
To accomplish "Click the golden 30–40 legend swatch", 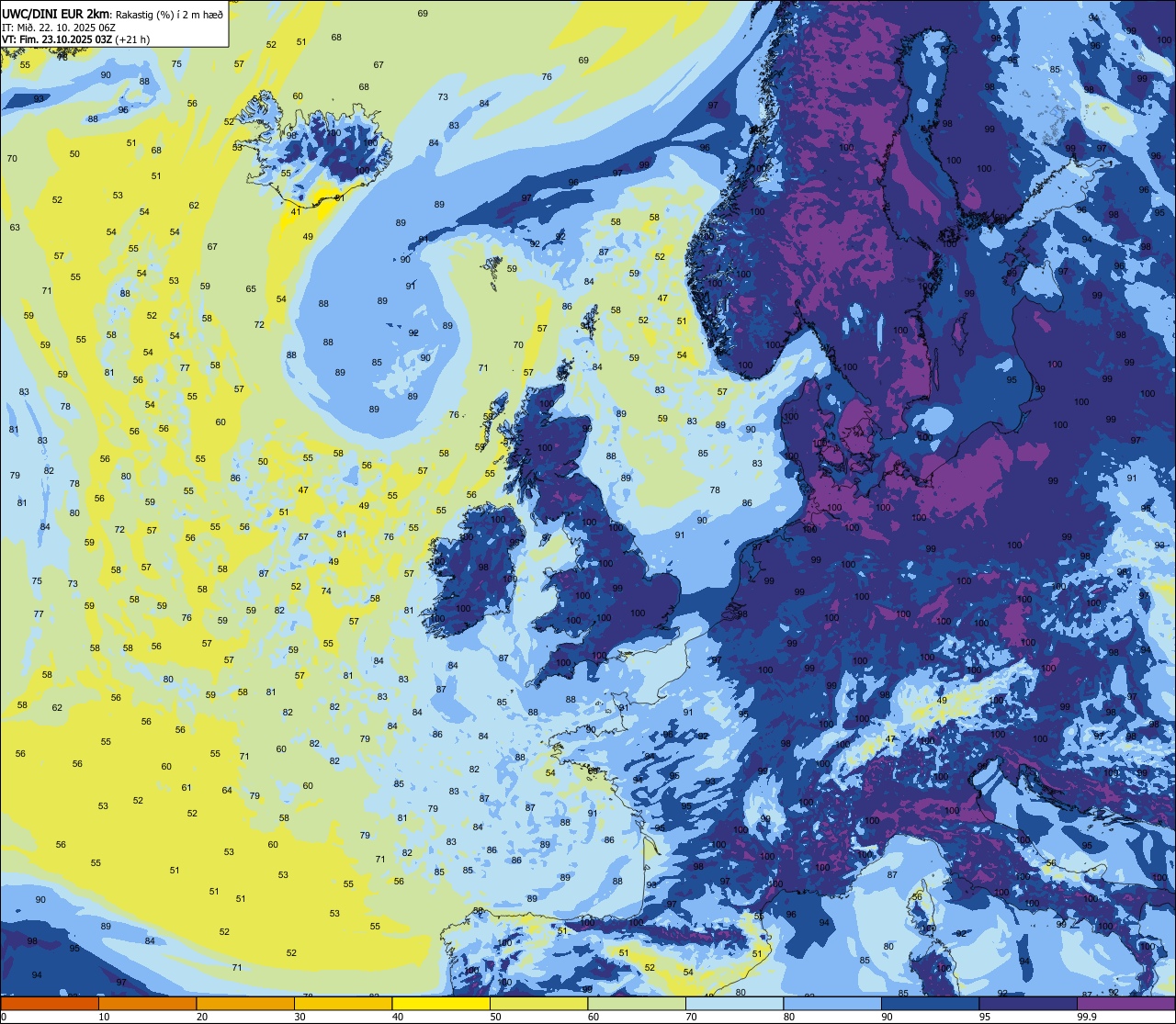I will tap(343, 1004).
